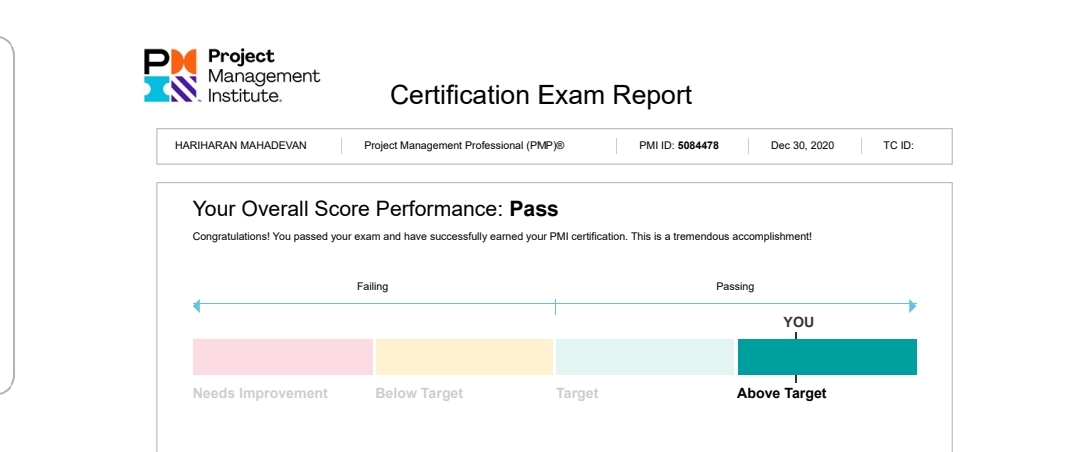Click the Target label under bar
The image size is (1080, 452).
(577, 393)
